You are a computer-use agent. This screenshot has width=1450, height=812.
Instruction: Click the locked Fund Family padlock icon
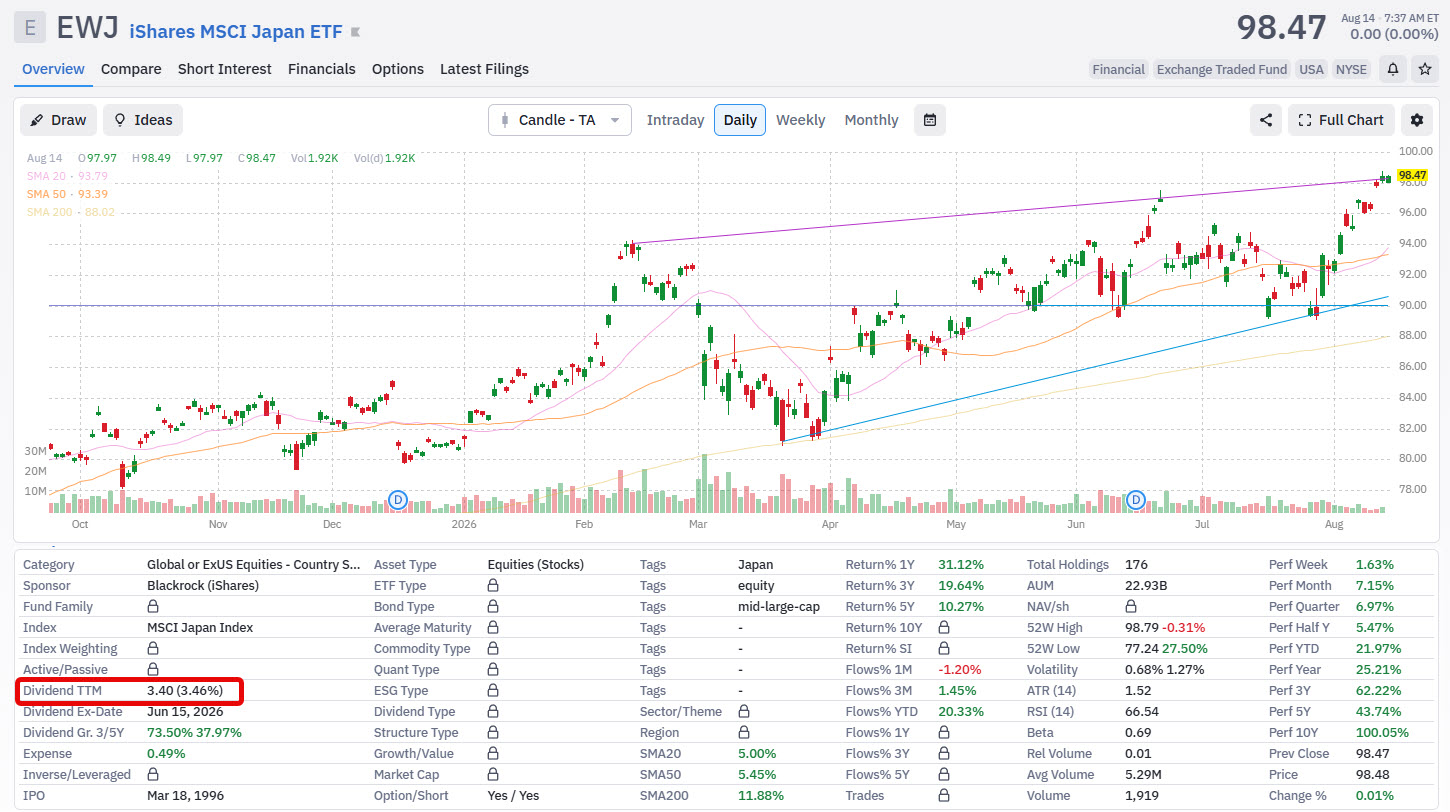[x=153, y=607]
